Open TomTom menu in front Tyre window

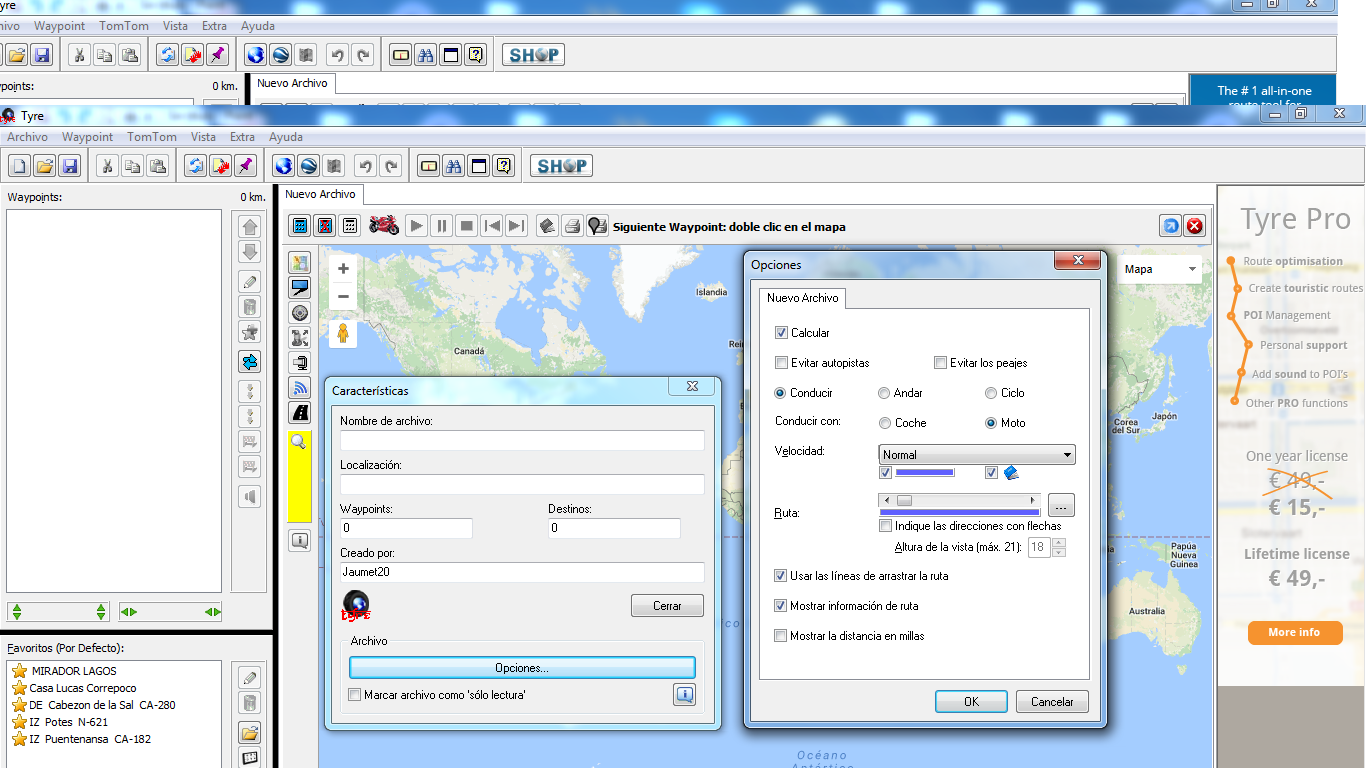[x=152, y=137]
